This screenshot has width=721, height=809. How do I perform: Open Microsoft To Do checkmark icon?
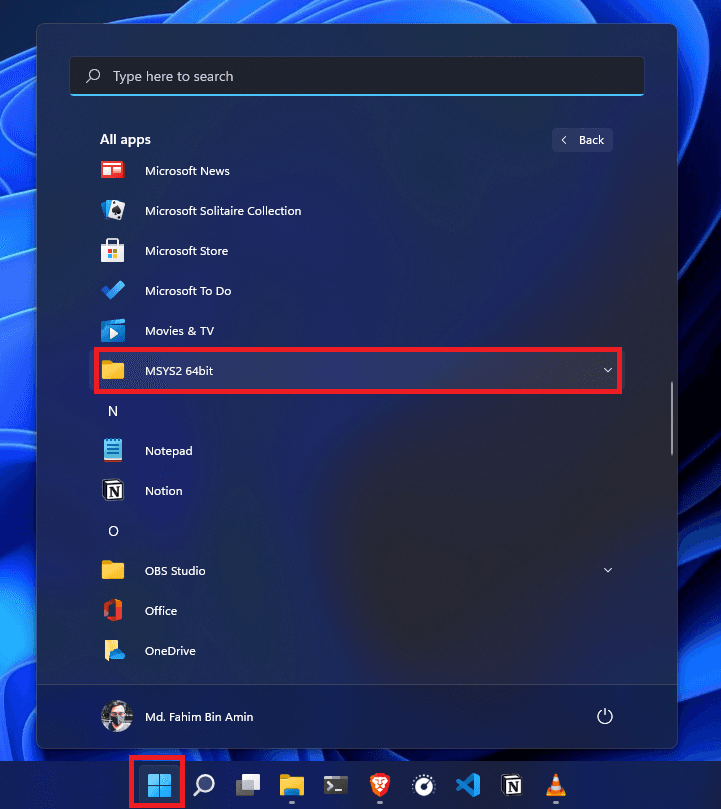(113, 290)
